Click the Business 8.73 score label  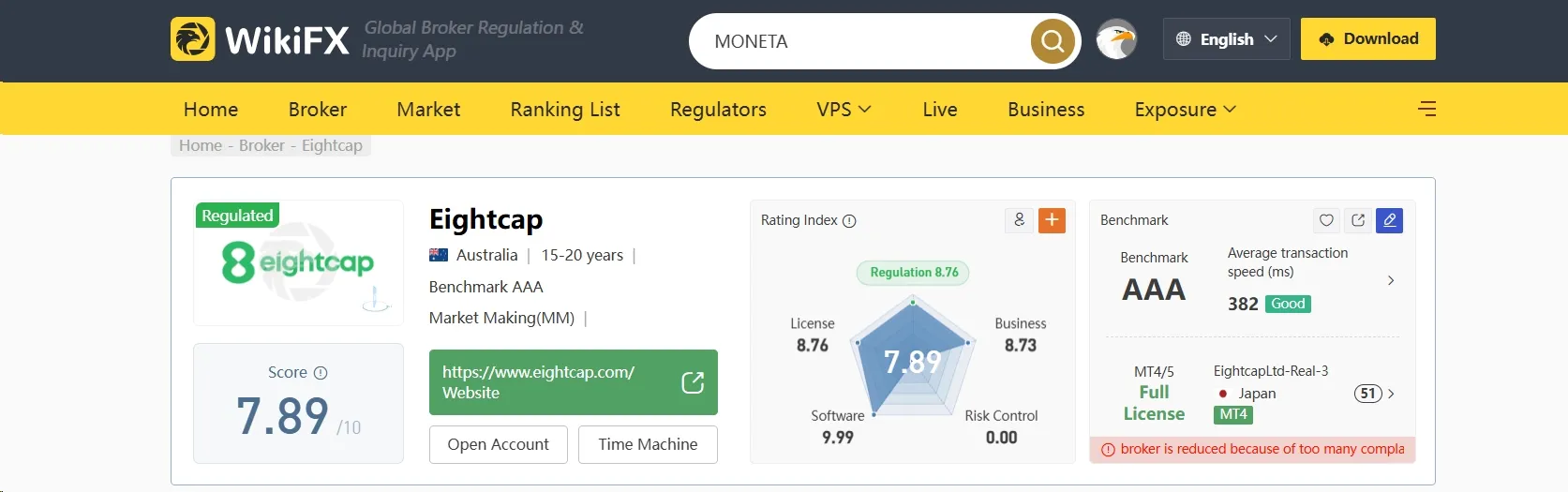click(x=1021, y=335)
